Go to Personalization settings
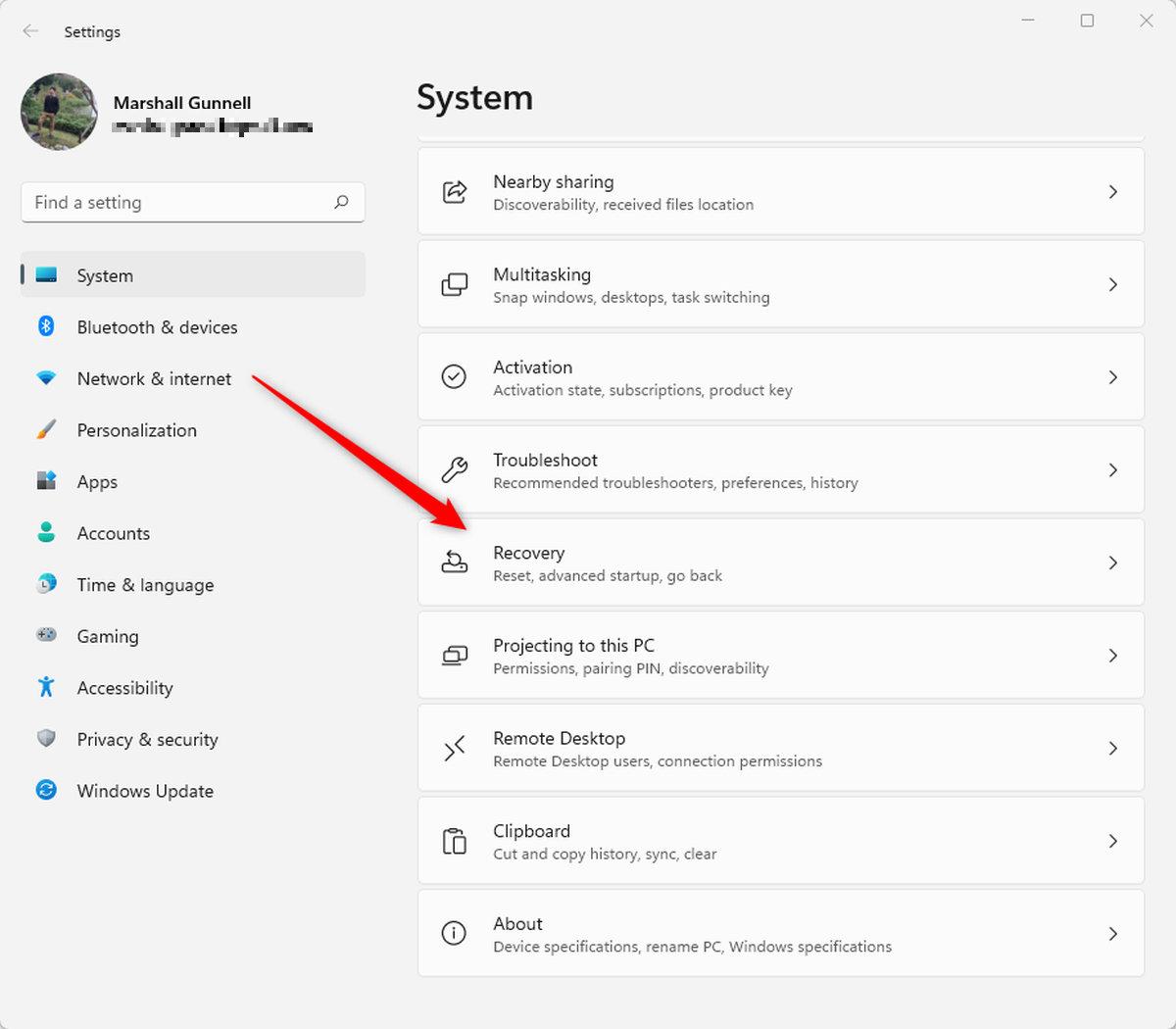Image resolution: width=1176 pixels, height=1029 pixels. [136, 430]
